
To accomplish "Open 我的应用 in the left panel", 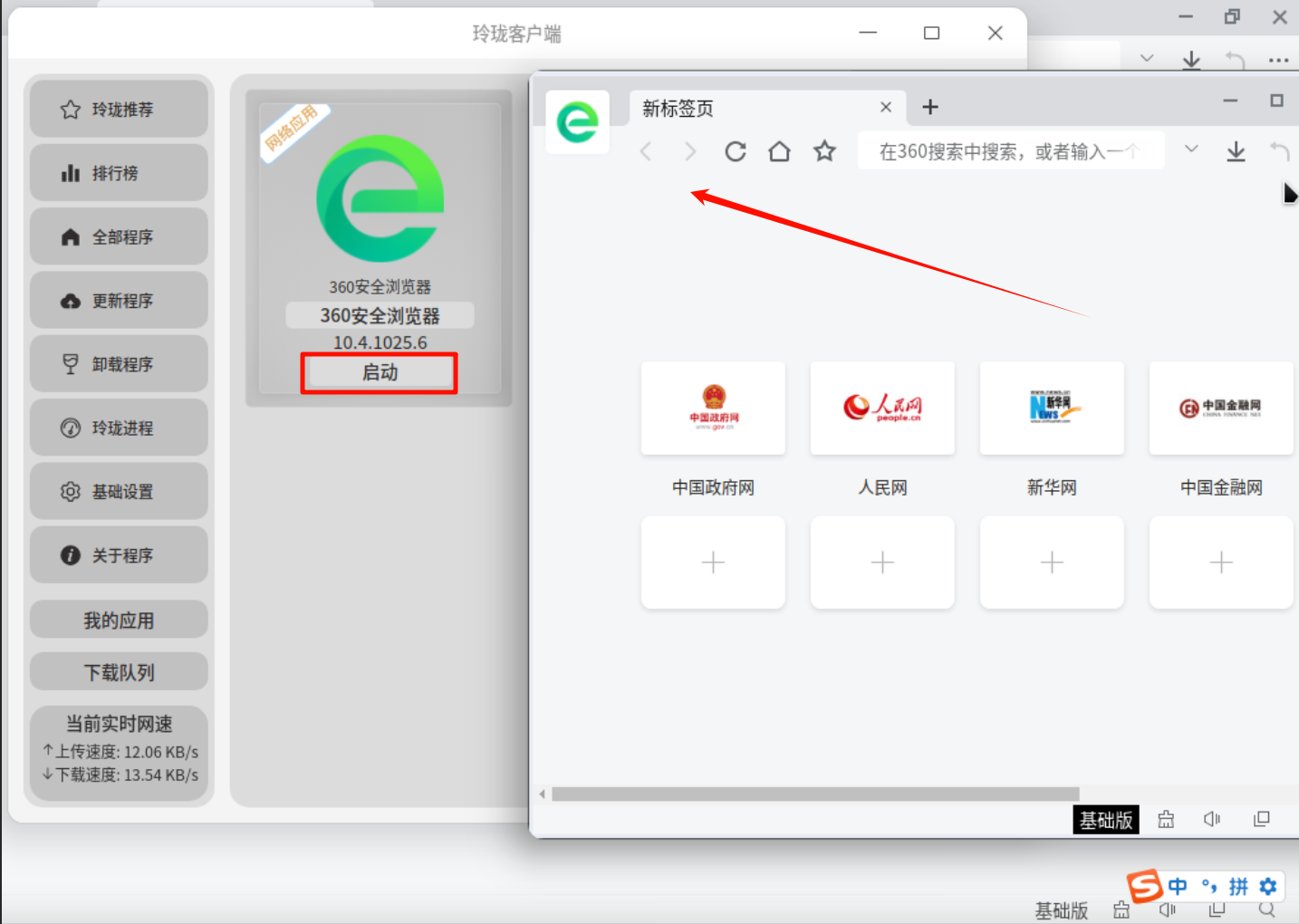I will pyautogui.click(x=119, y=619).
